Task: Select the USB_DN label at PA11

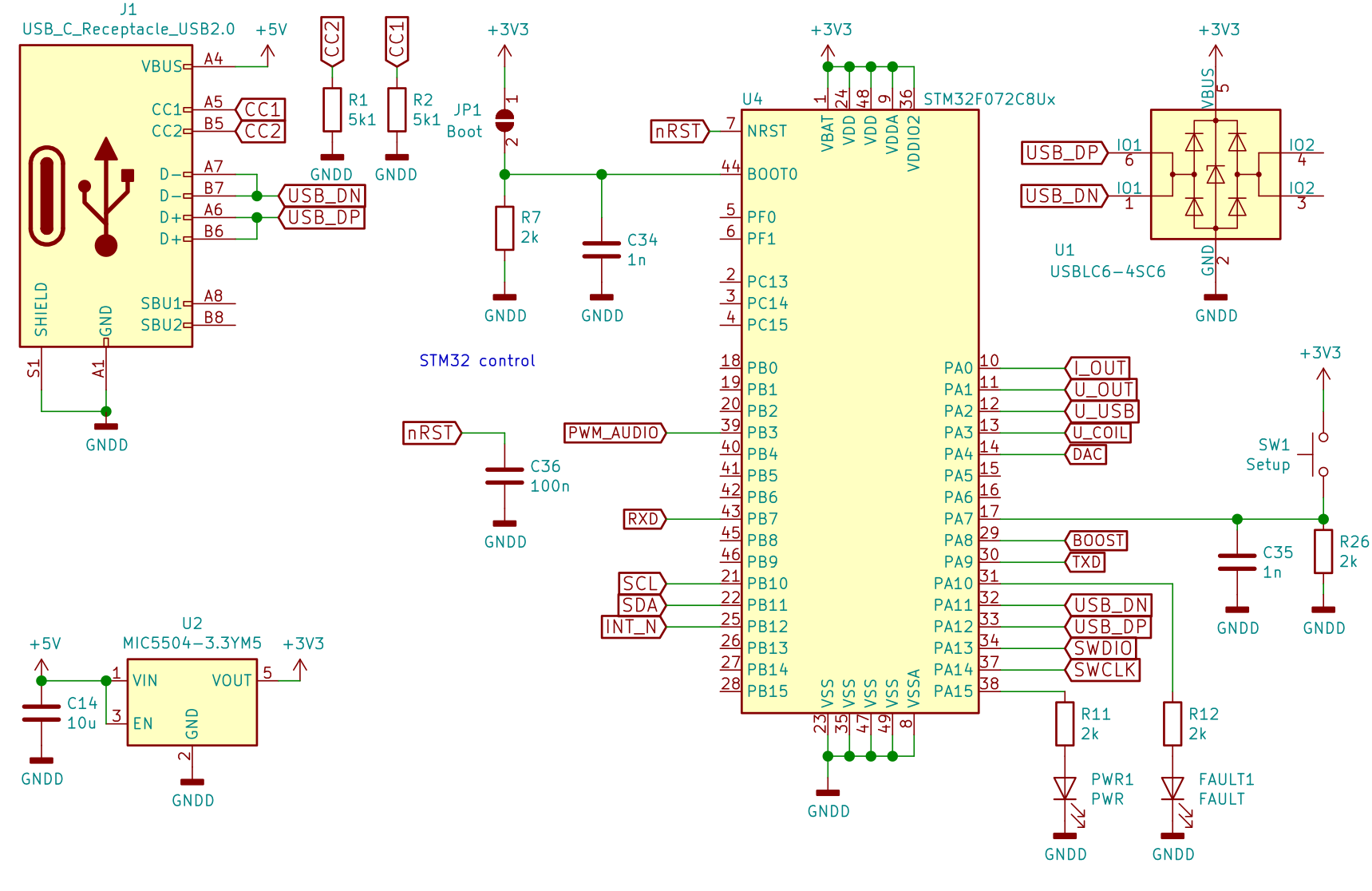Action: coord(1108,605)
